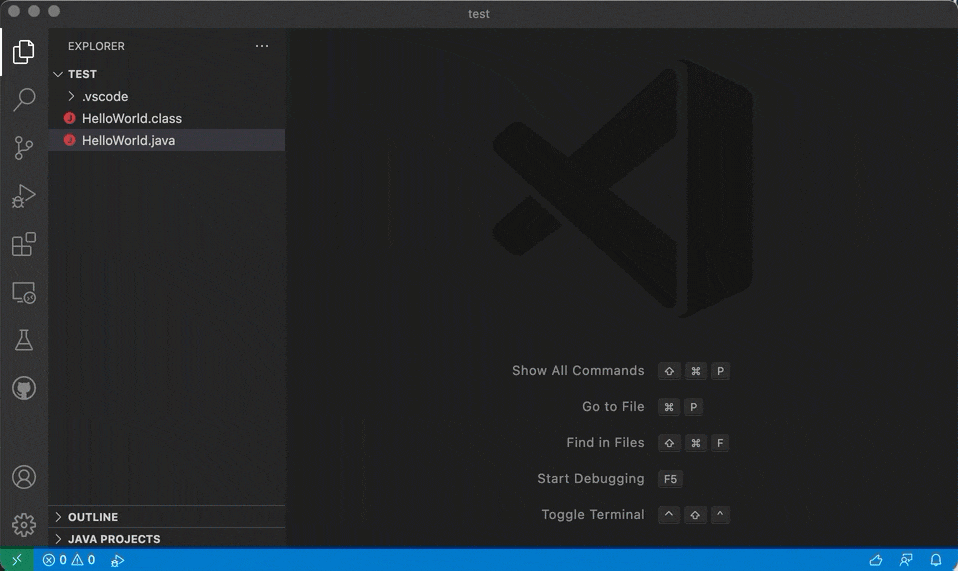Screen dimensions: 958x571
Task: Open the Source Control view
Action: [24, 148]
